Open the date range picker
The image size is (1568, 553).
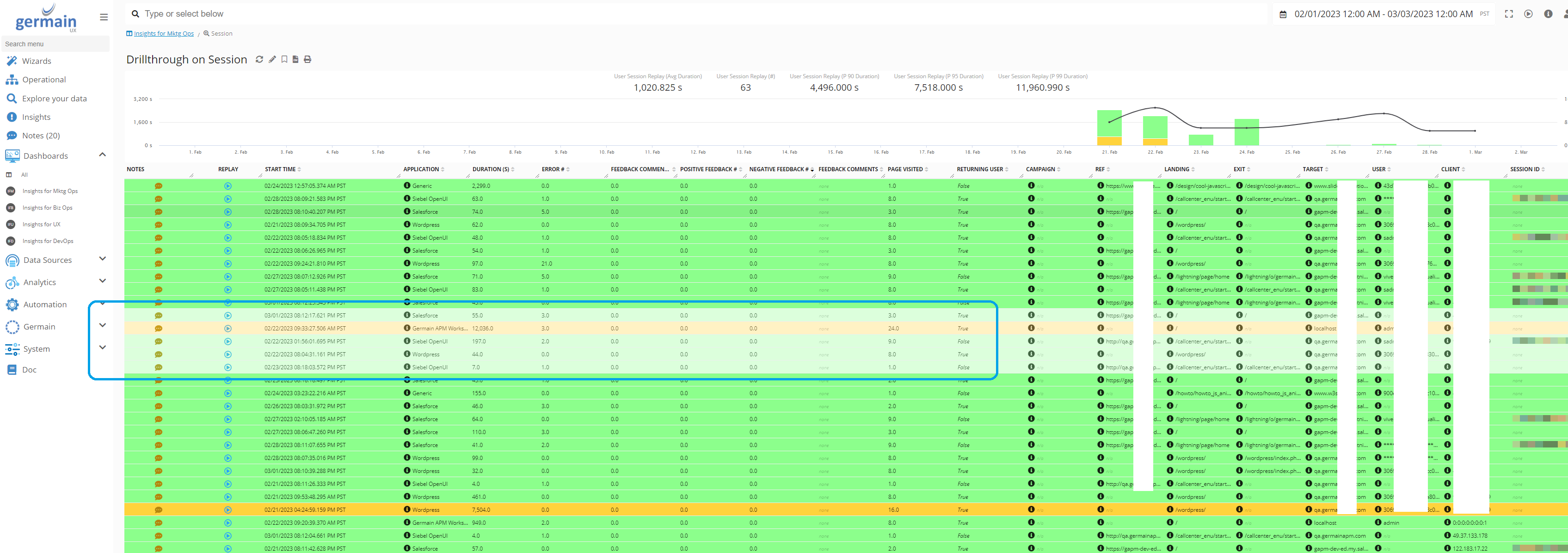coord(1383,14)
